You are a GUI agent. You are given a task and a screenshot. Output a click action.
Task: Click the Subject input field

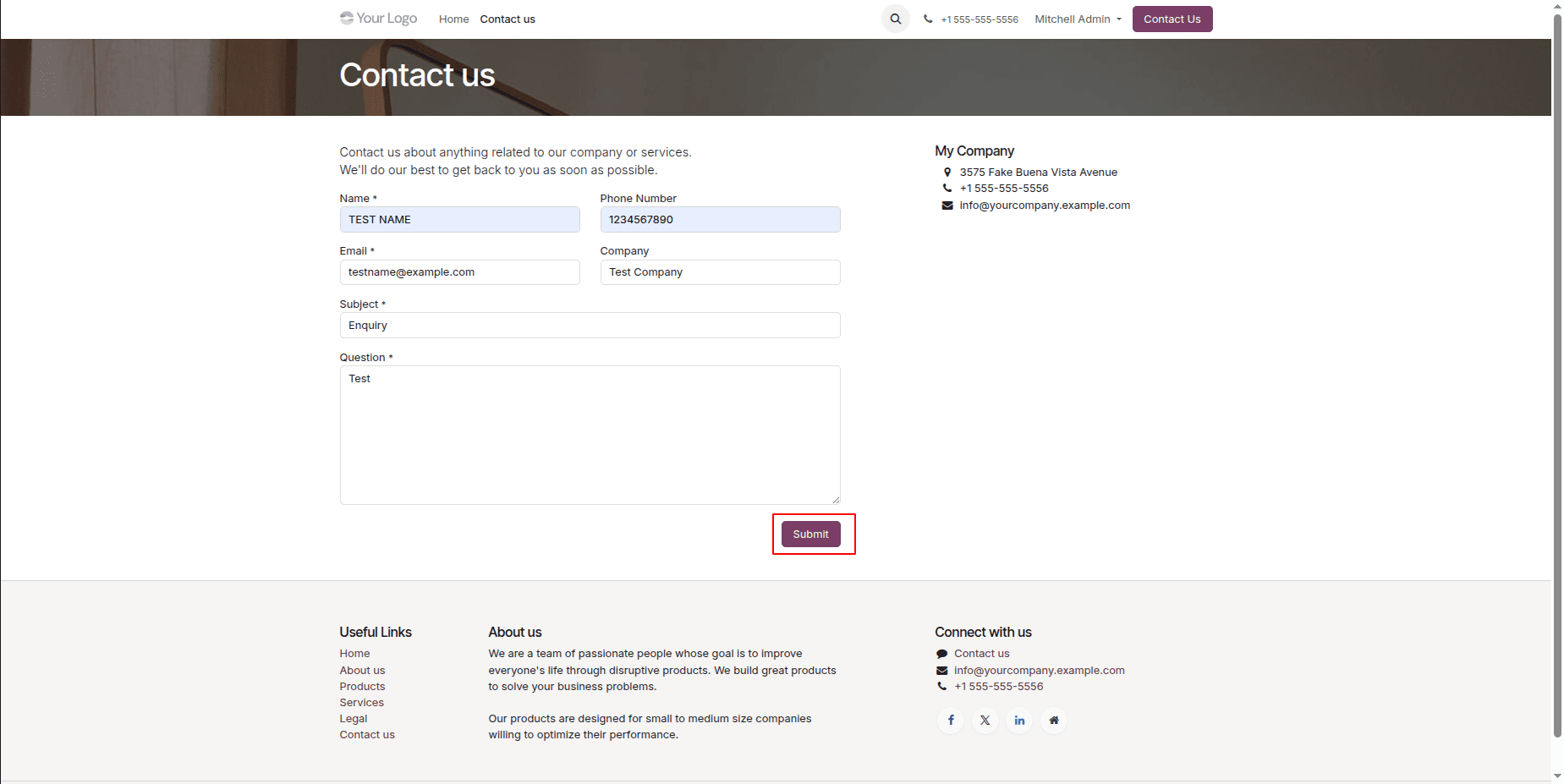point(590,326)
